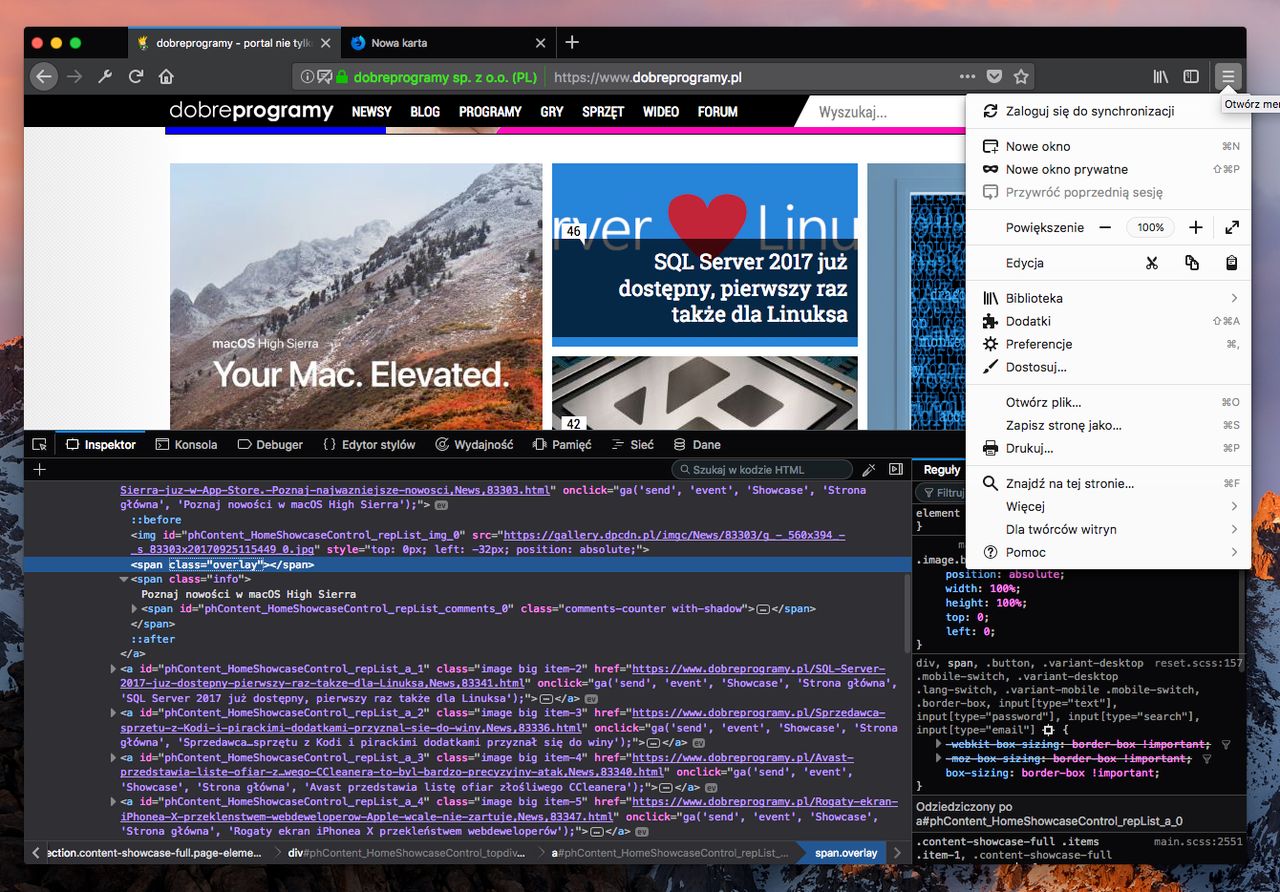Activate the element picker in devtools
This screenshot has height=892, width=1280.
point(39,444)
